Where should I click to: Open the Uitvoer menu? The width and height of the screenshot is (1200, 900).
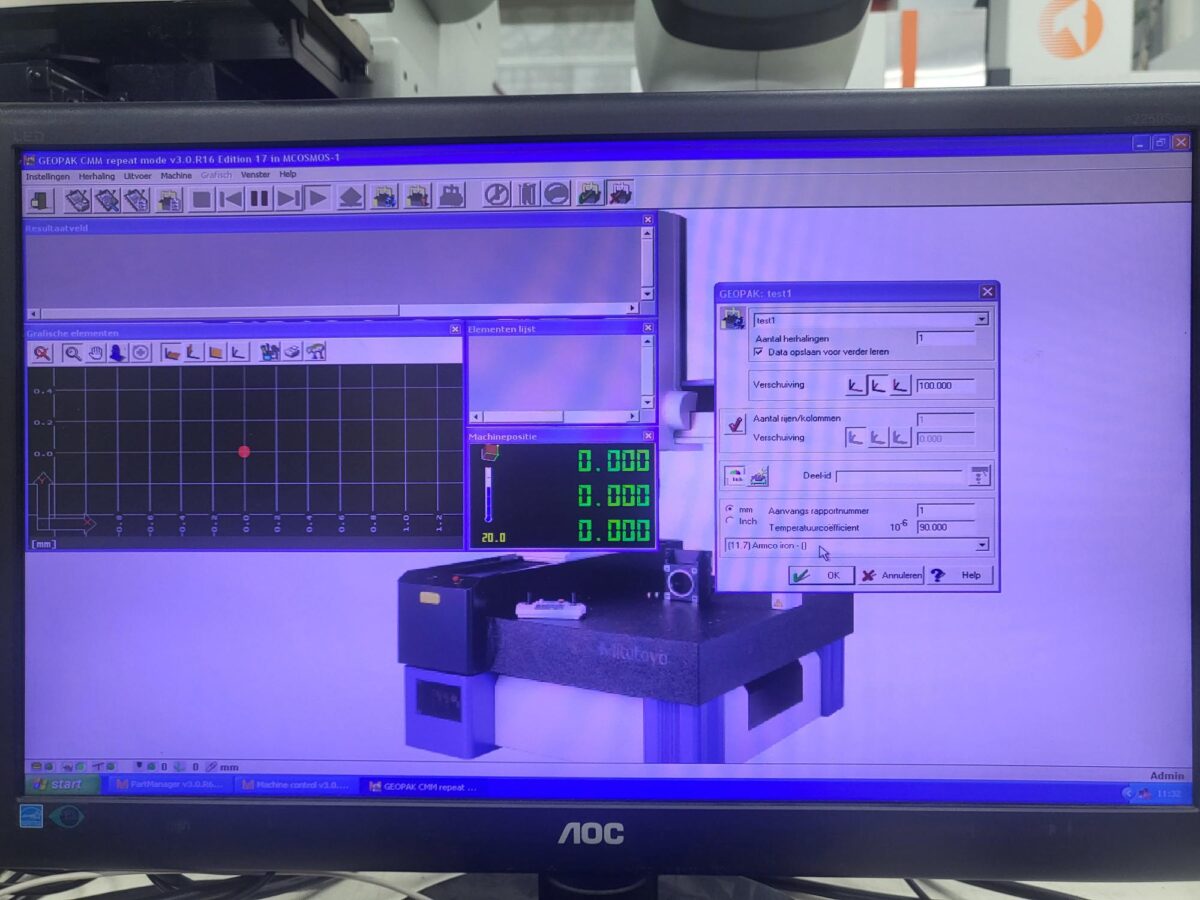tap(138, 176)
